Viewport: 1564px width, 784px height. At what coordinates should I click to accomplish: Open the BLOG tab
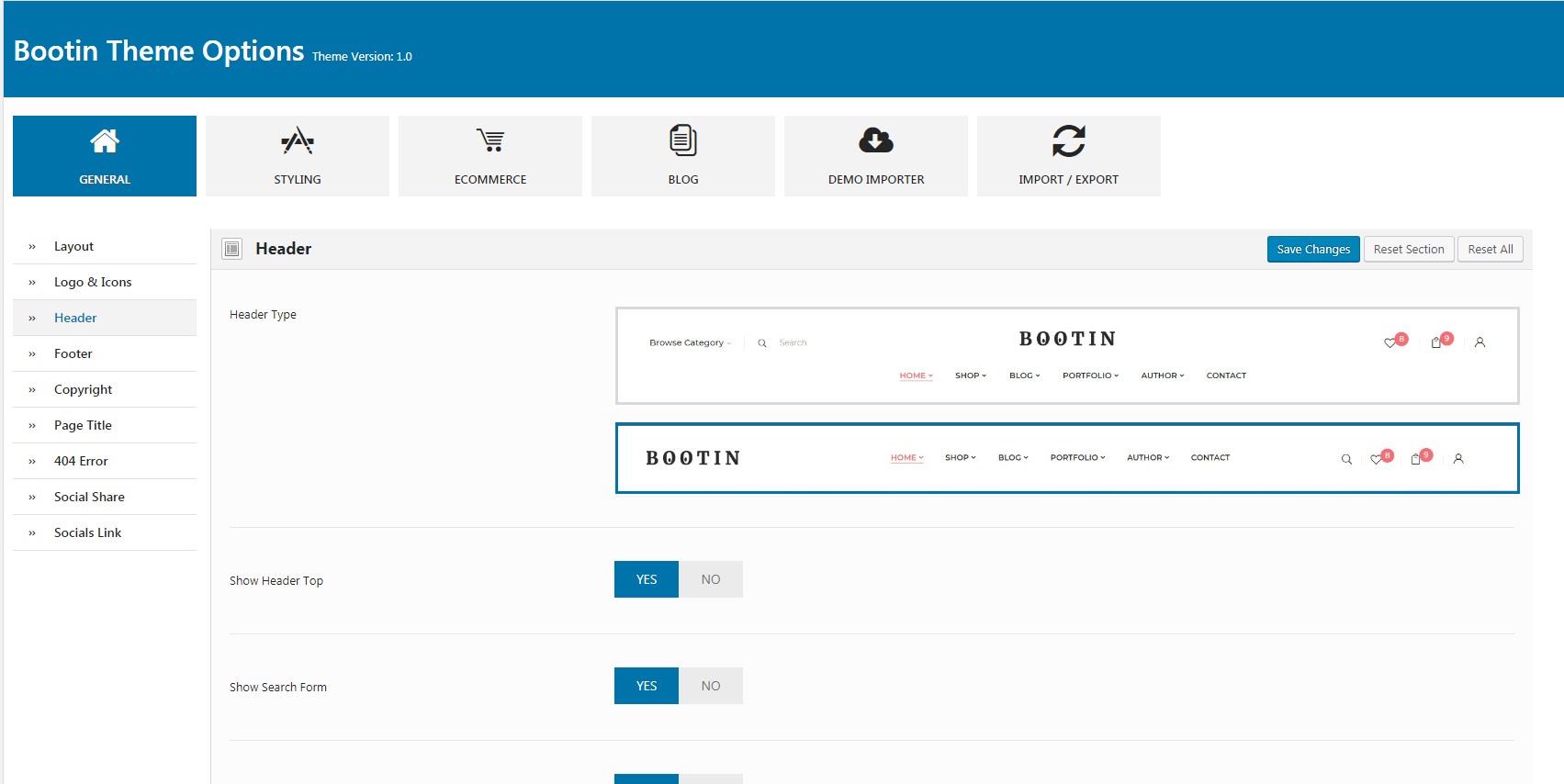click(683, 156)
